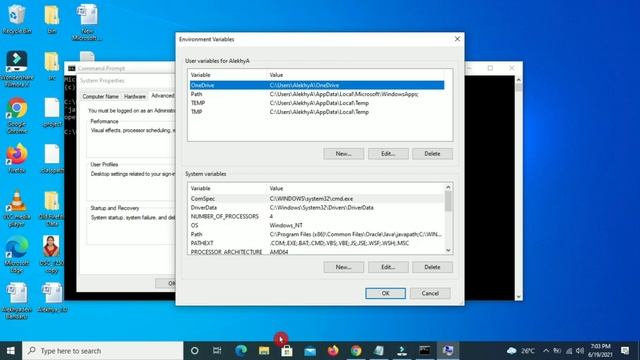Click New under User variables
Viewport: 640px width, 360px height.
[x=344, y=154]
